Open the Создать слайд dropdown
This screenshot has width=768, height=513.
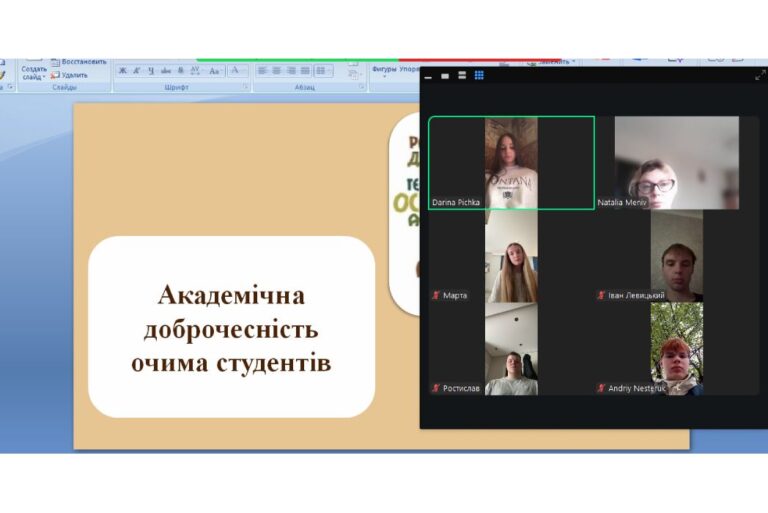(x=34, y=73)
